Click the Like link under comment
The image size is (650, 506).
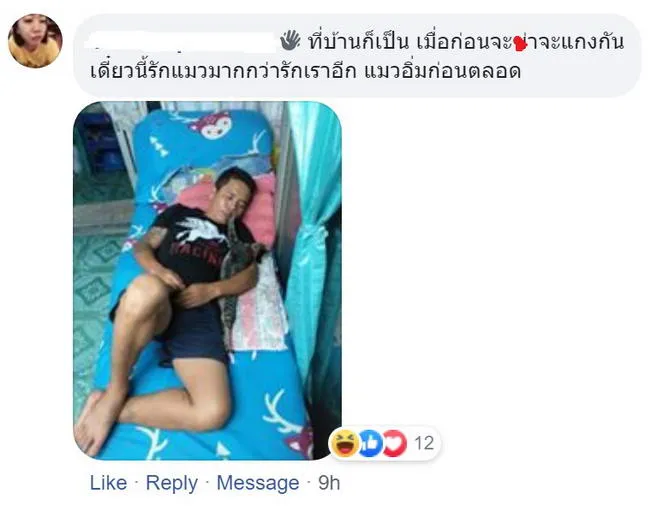(109, 483)
